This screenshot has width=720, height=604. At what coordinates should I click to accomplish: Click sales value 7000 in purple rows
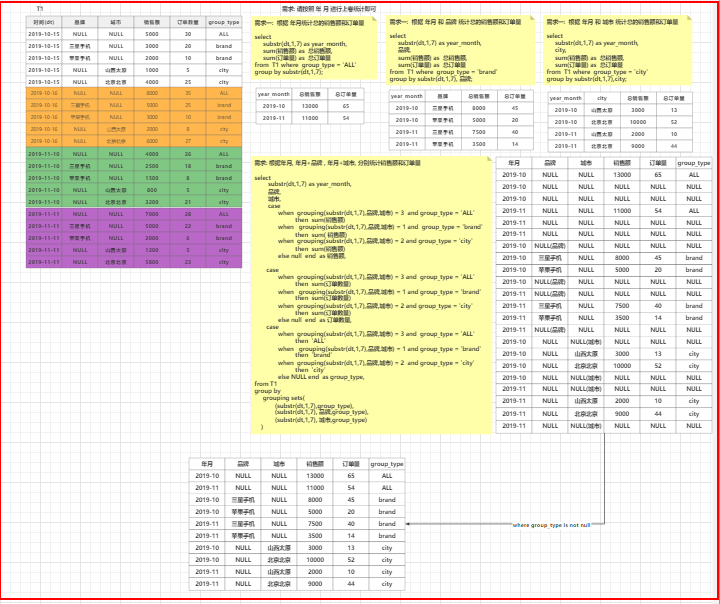point(152,215)
